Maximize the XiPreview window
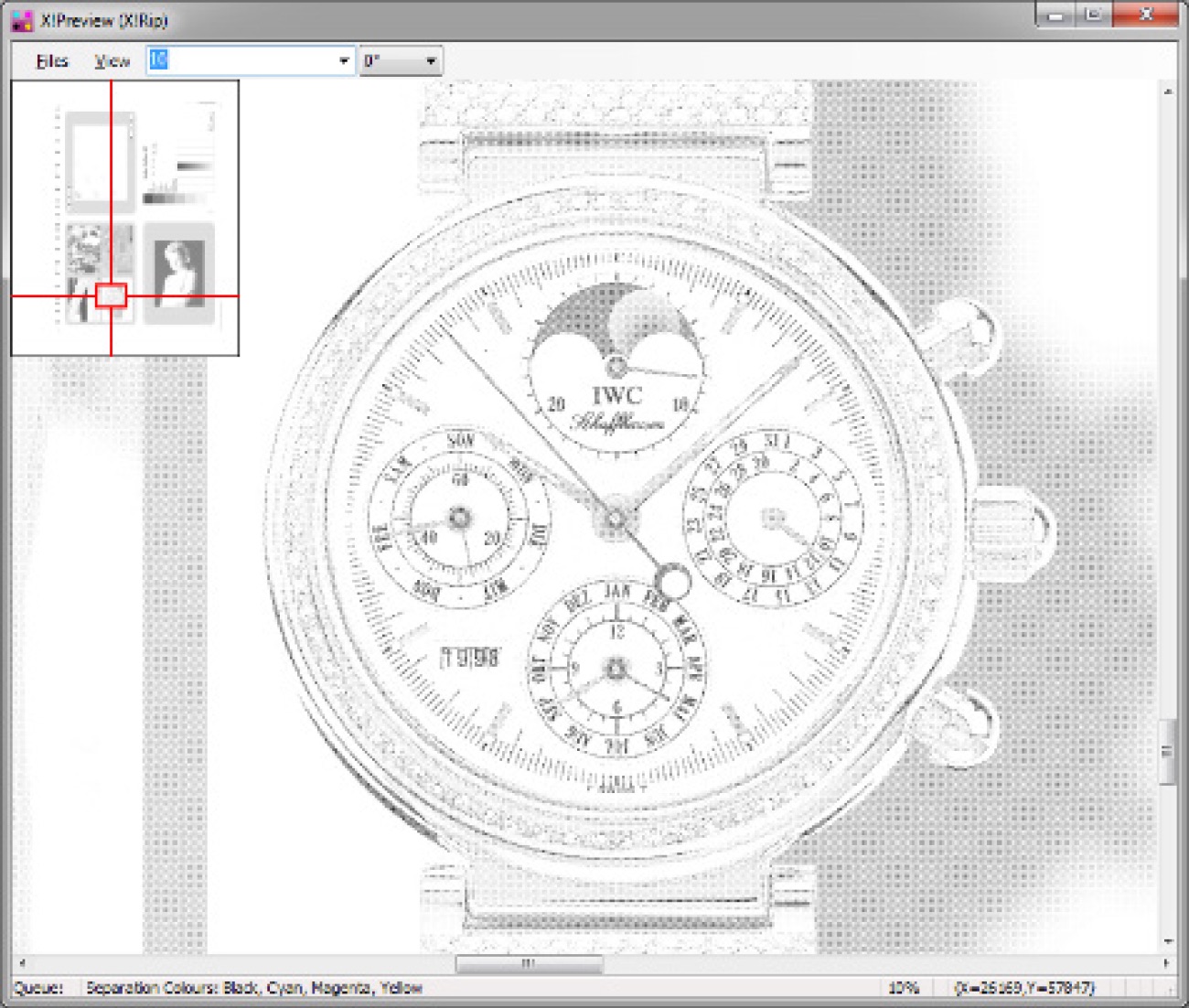The image size is (1189, 1008). pyautogui.click(x=1093, y=15)
